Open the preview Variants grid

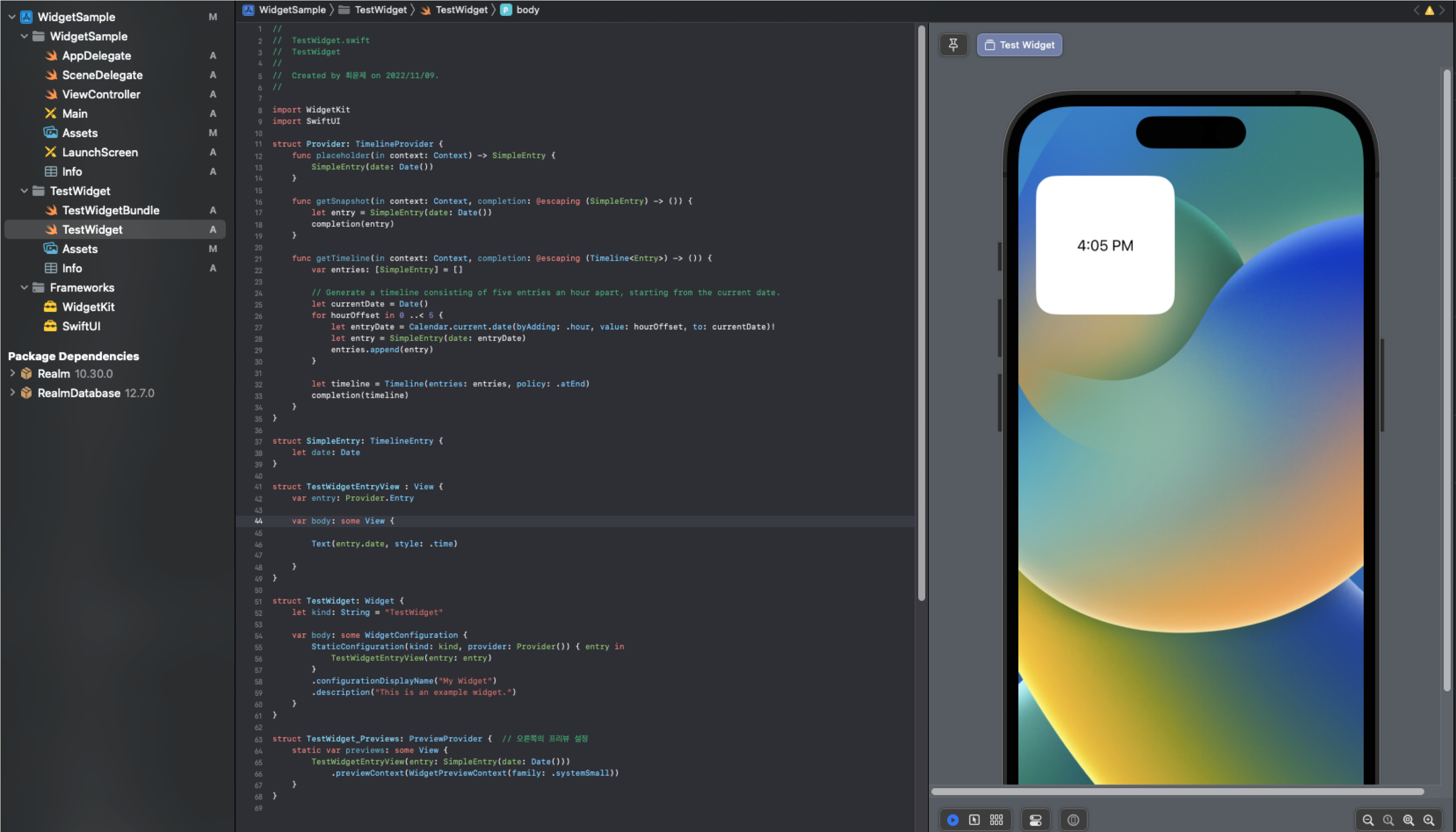click(x=997, y=820)
